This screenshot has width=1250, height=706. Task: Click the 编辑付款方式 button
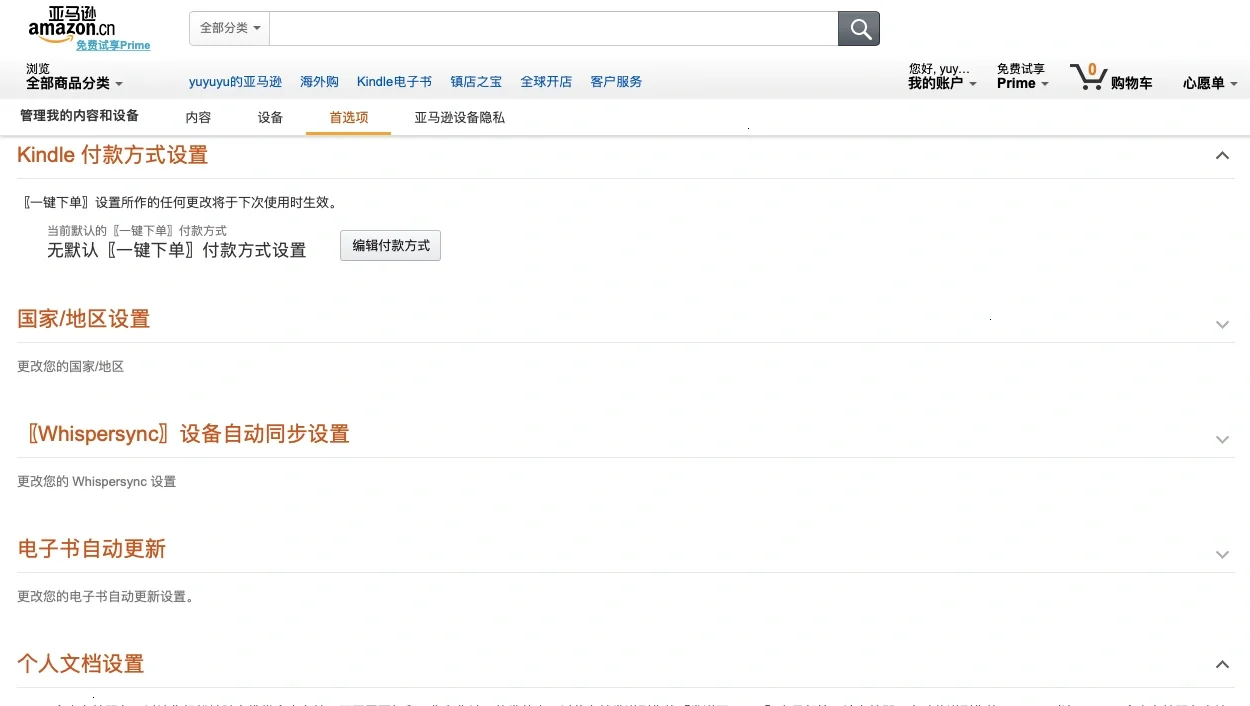(x=390, y=245)
